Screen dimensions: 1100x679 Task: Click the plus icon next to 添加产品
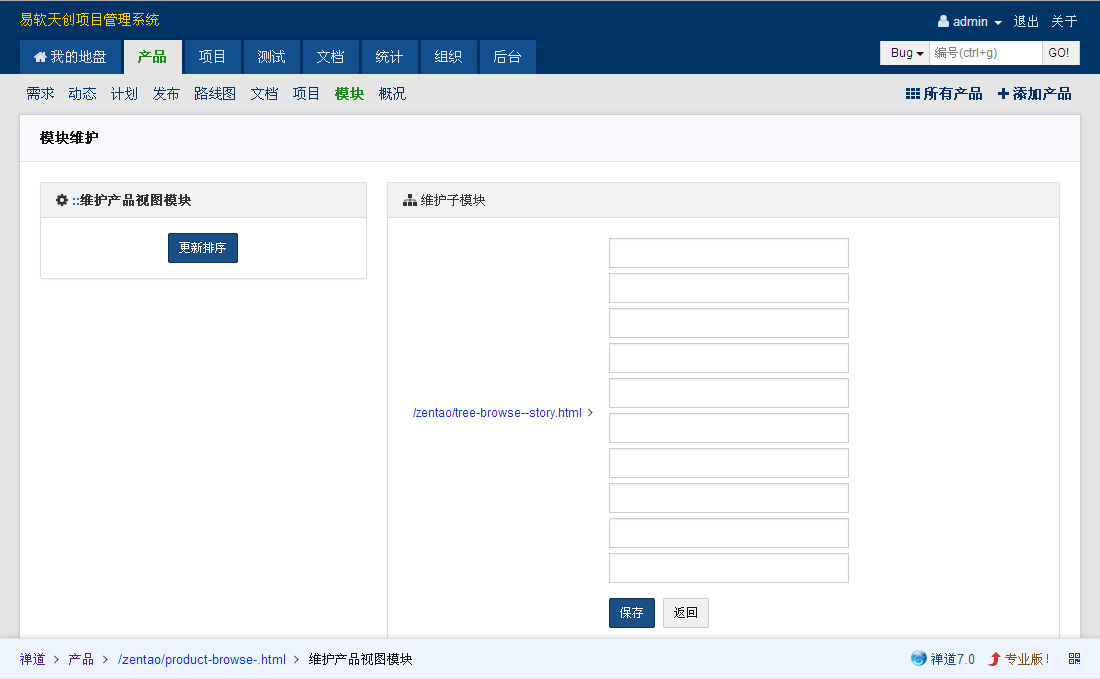coord(1003,93)
